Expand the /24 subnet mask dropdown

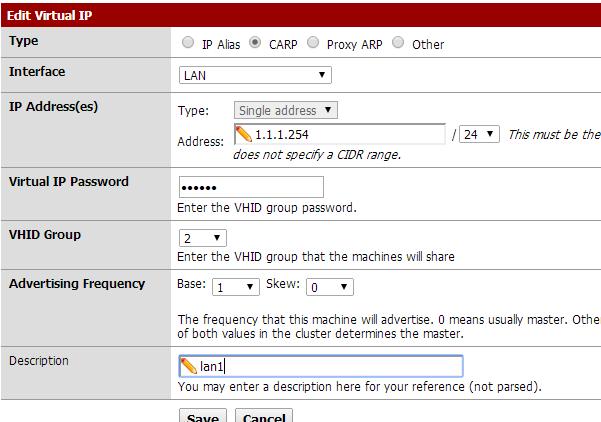[x=479, y=134]
